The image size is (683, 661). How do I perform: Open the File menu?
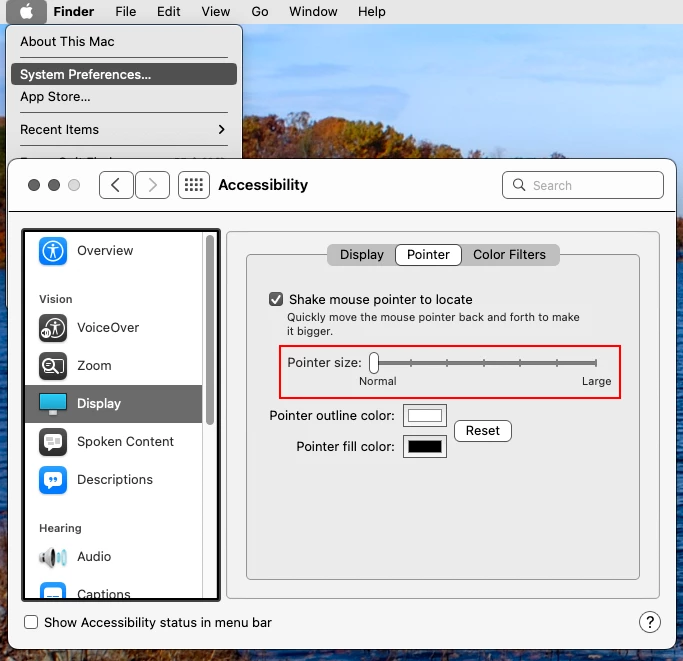pos(126,12)
